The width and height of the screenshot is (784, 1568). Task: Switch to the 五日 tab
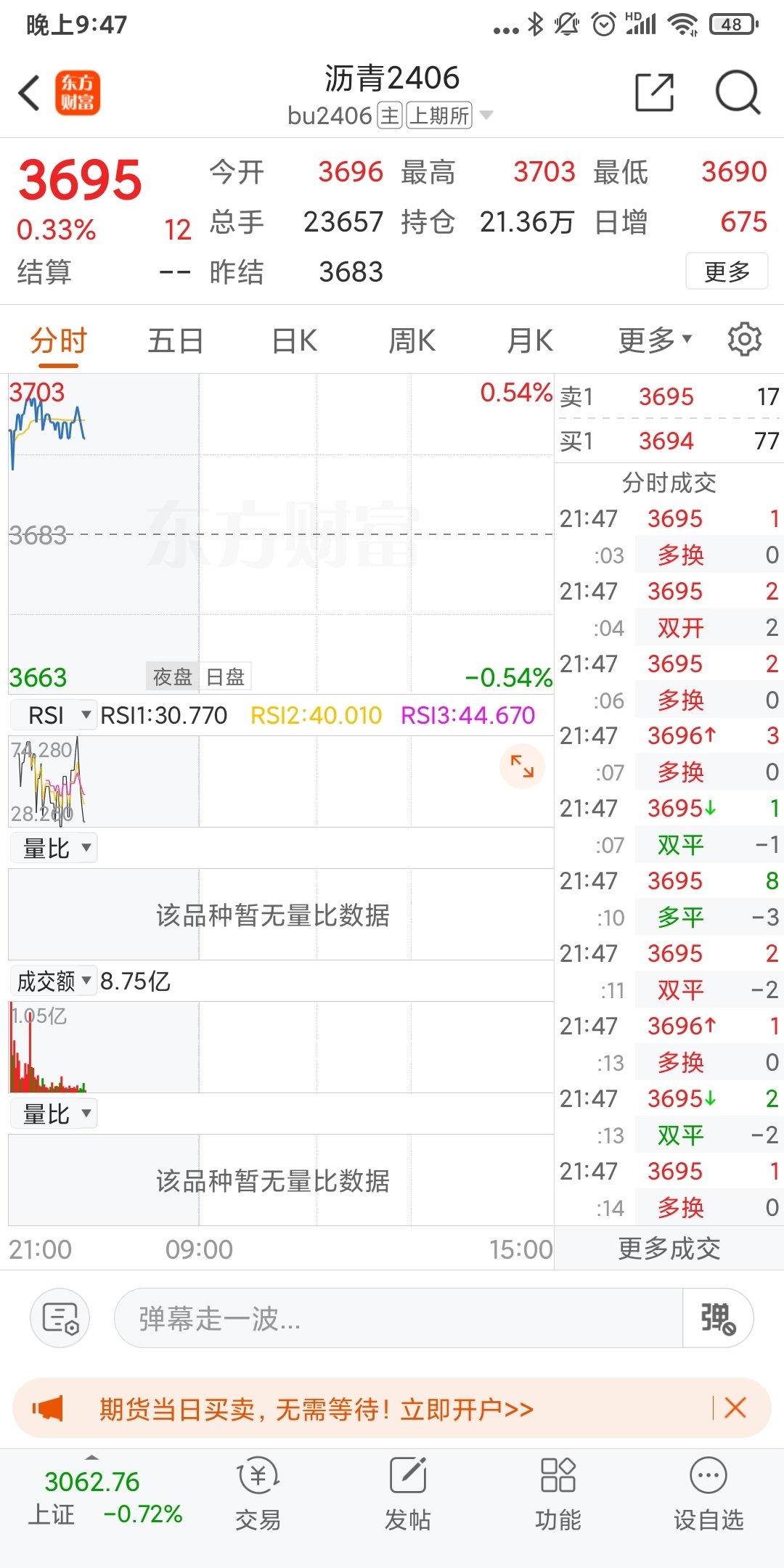(176, 340)
